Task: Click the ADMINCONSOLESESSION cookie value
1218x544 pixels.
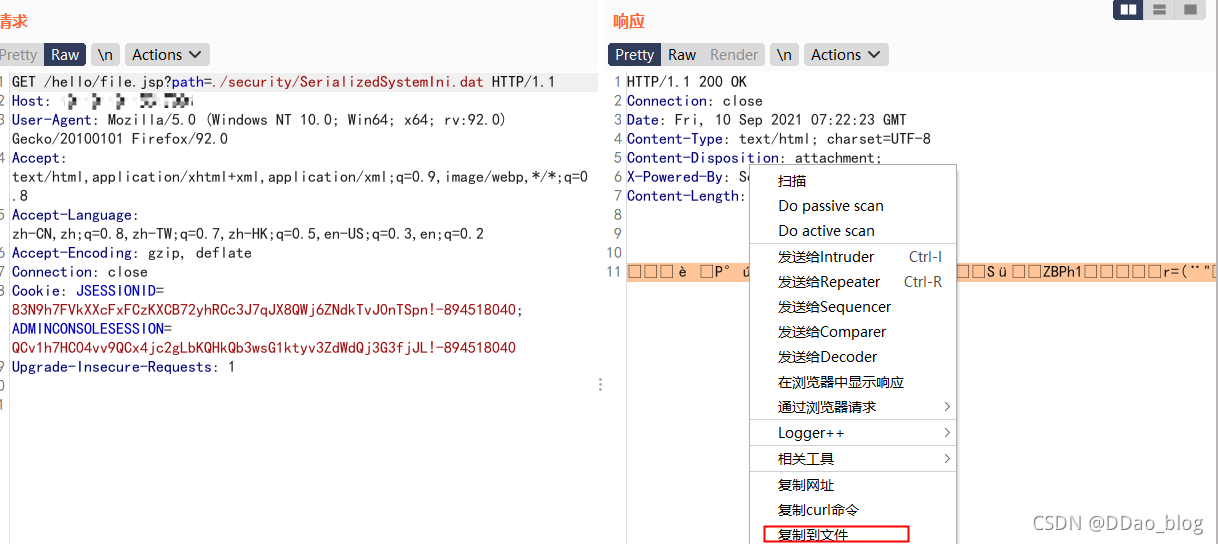Action: (x=264, y=348)
